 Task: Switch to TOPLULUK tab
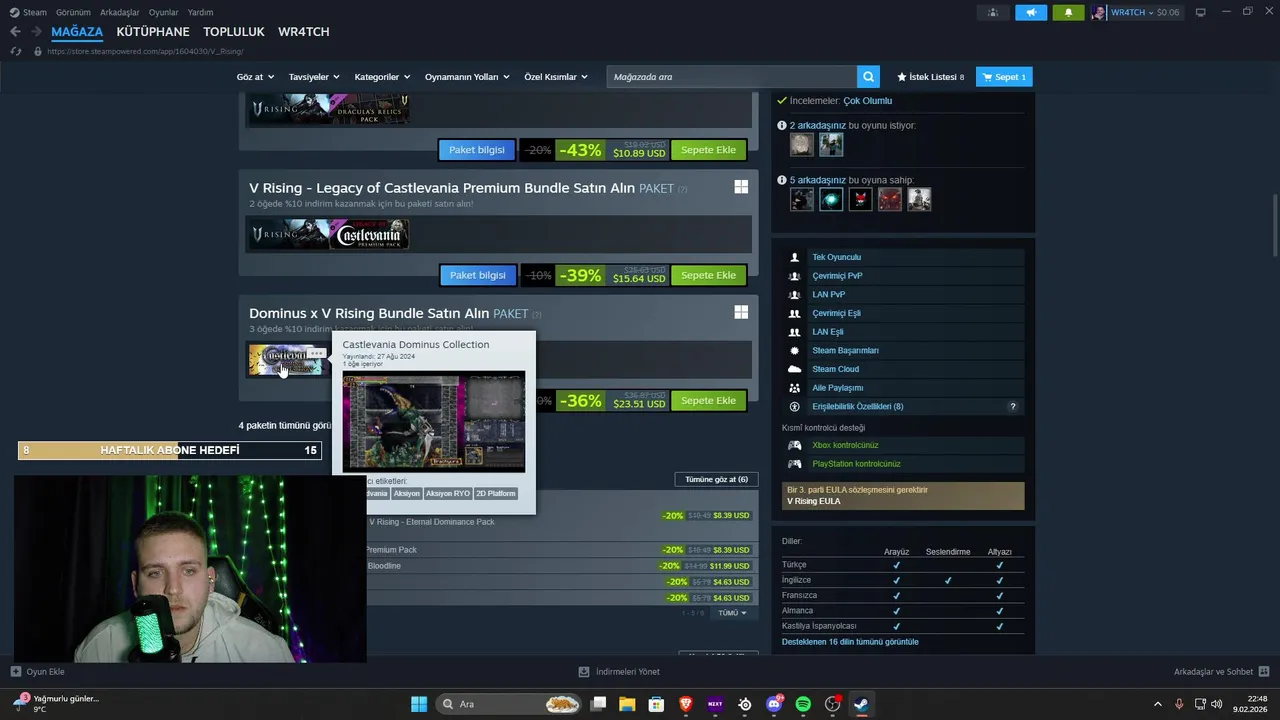point(234,32)
